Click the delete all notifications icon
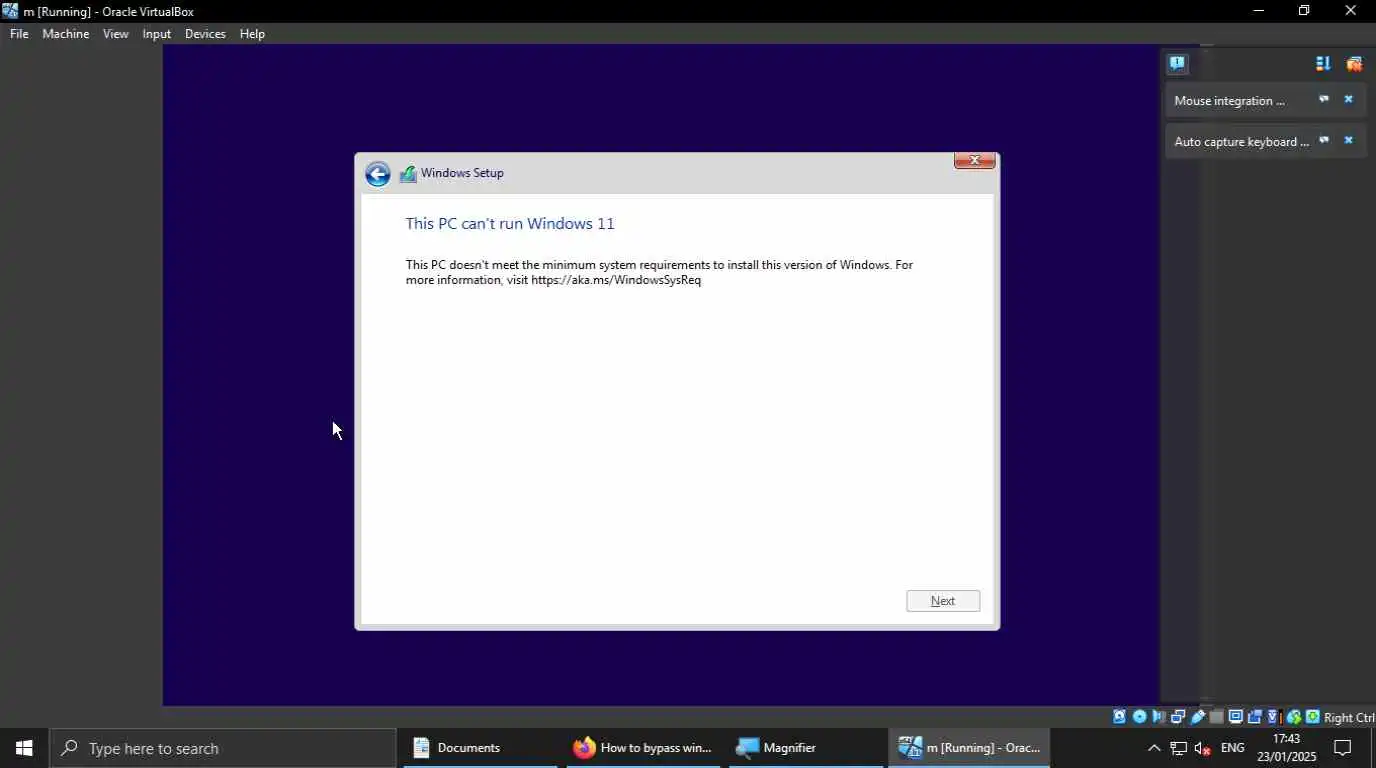This screenshot has width=1376, height=768. click(1354, 64)
